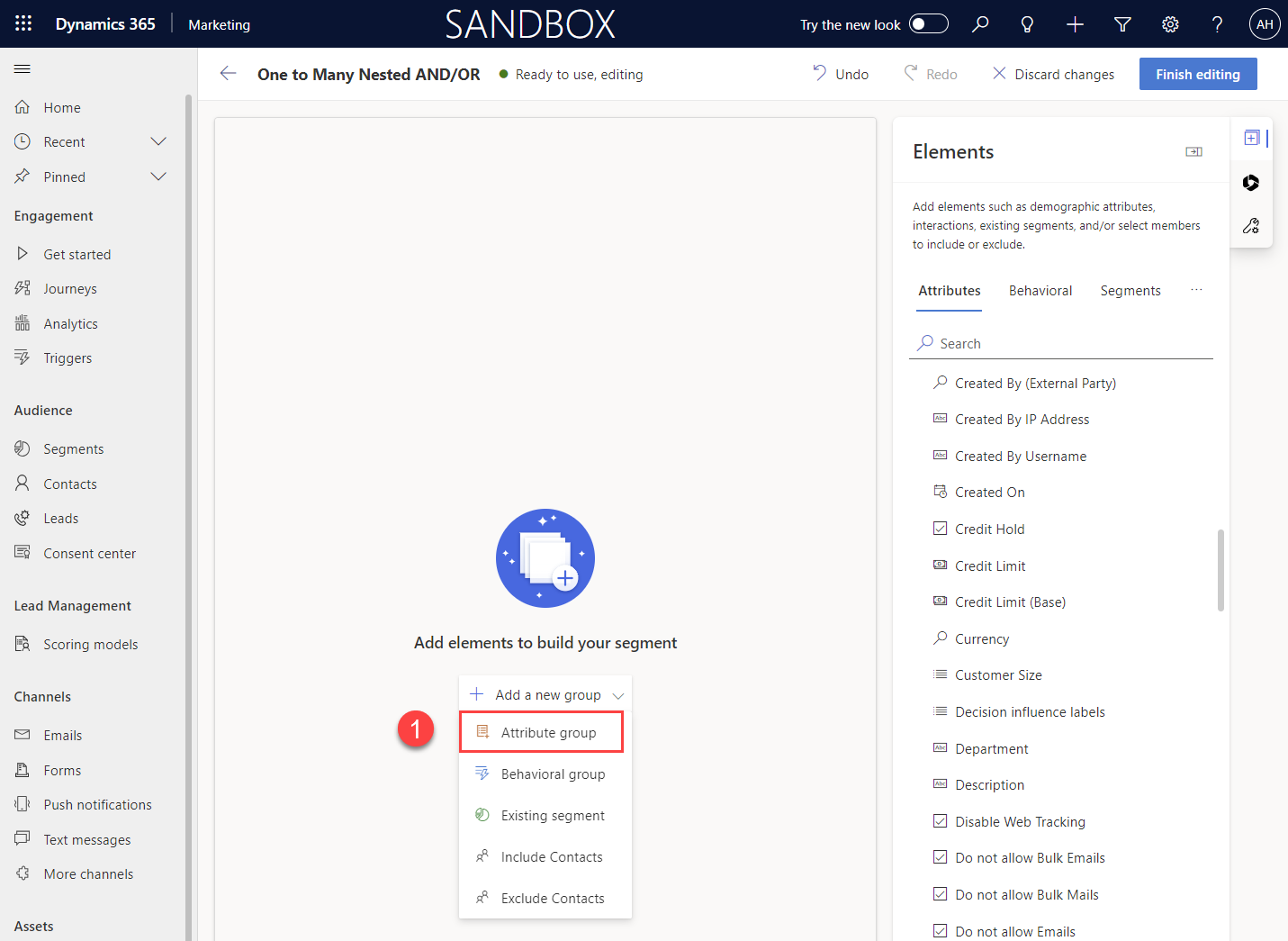Click the wrench settings icon beside Elements panel
The image size is (1288, 941).
tap(1251, 225)
